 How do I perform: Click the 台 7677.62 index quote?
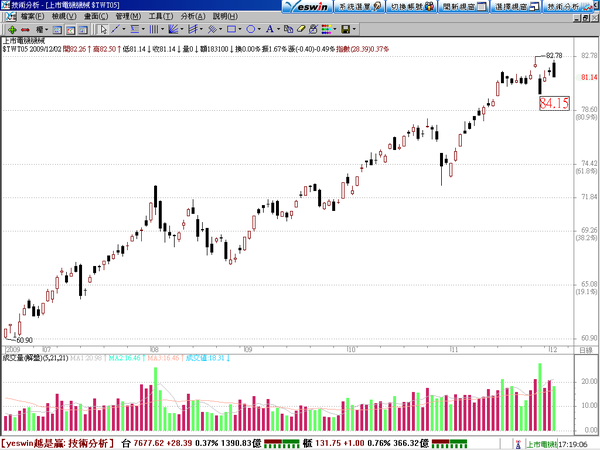pyautogui.click(x=191, y=443)
